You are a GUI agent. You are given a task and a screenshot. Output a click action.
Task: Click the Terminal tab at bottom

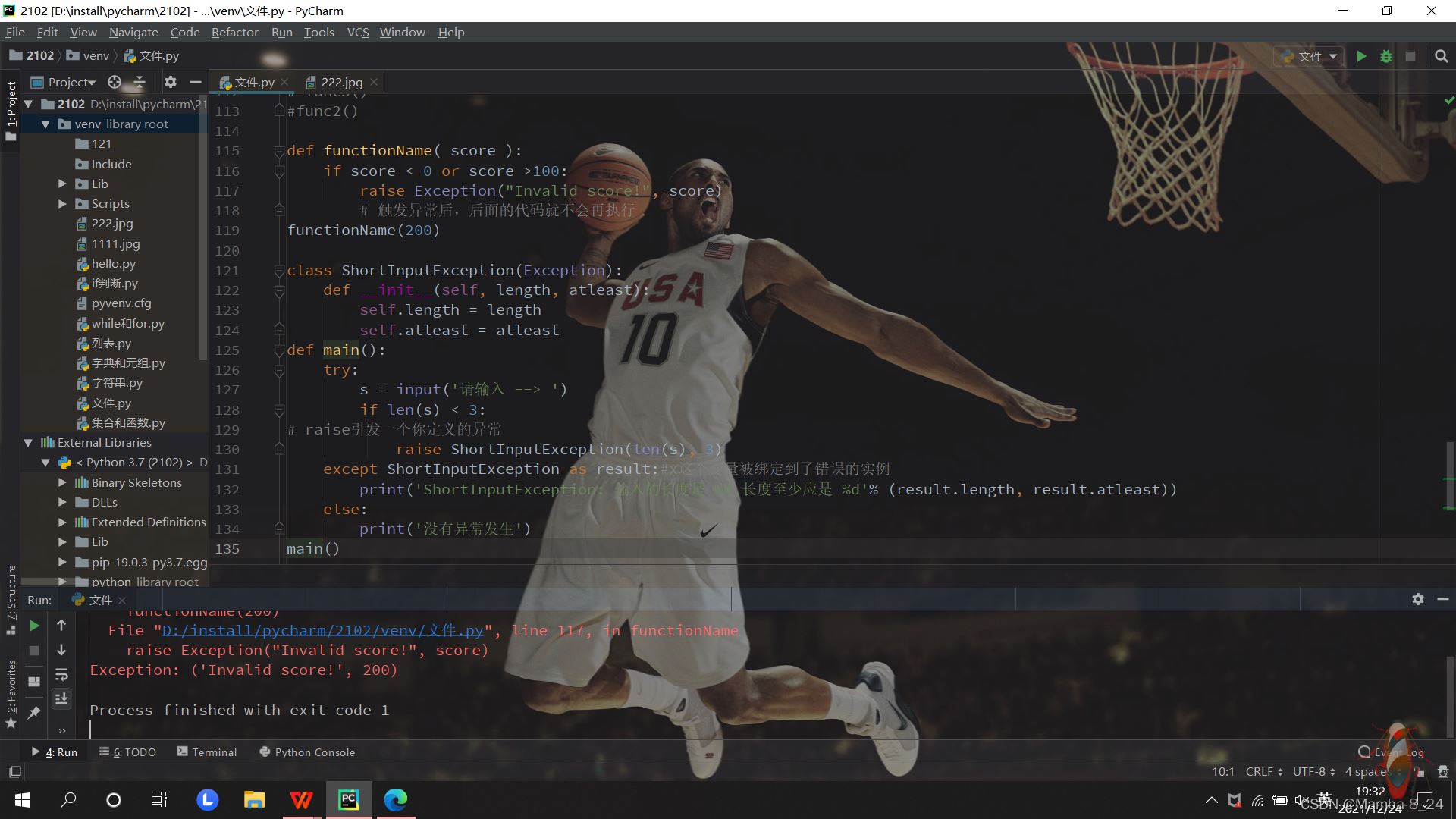click(x=216, y=752)
